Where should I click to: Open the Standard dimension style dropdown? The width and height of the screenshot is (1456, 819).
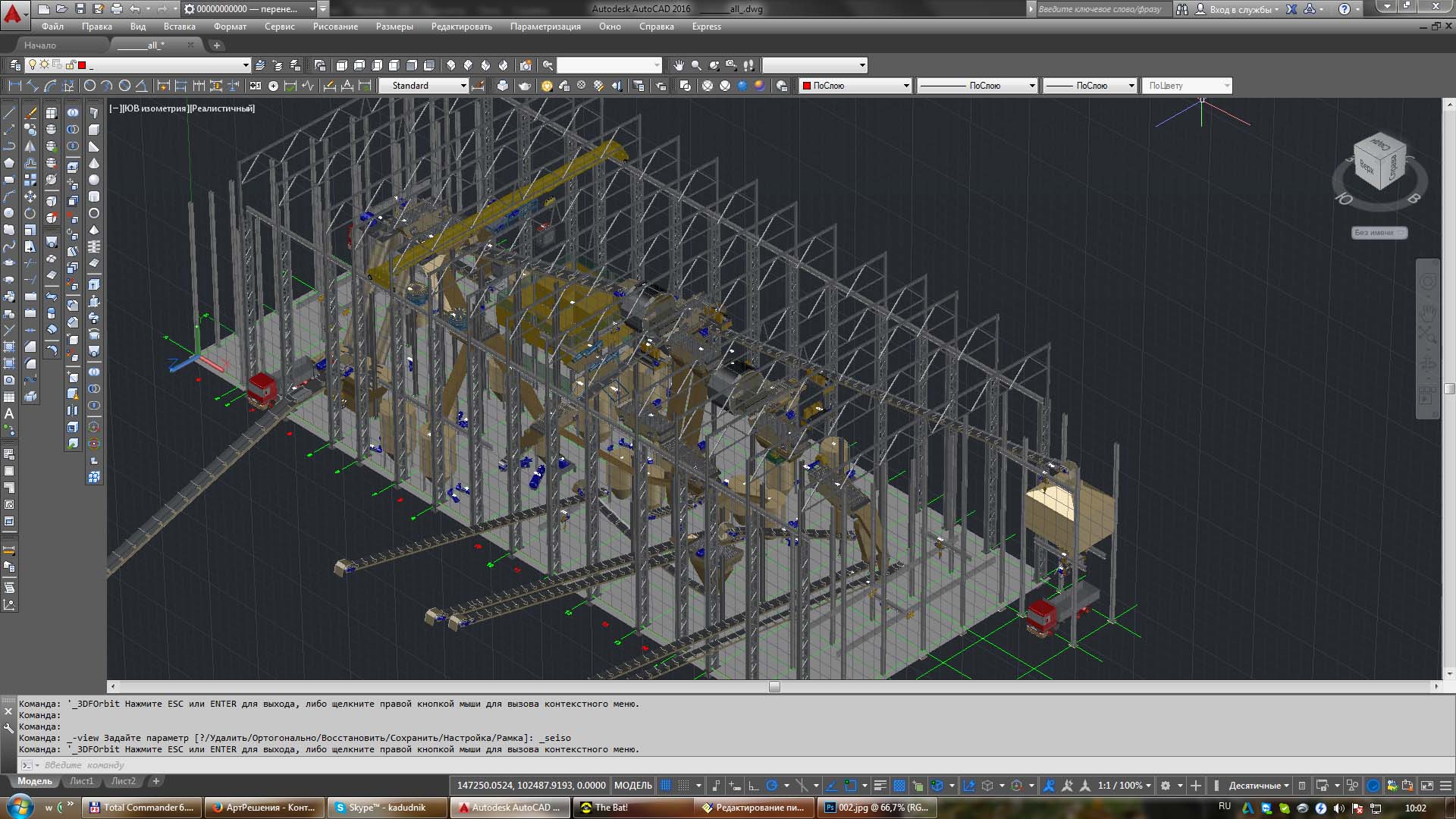point(463,86)
